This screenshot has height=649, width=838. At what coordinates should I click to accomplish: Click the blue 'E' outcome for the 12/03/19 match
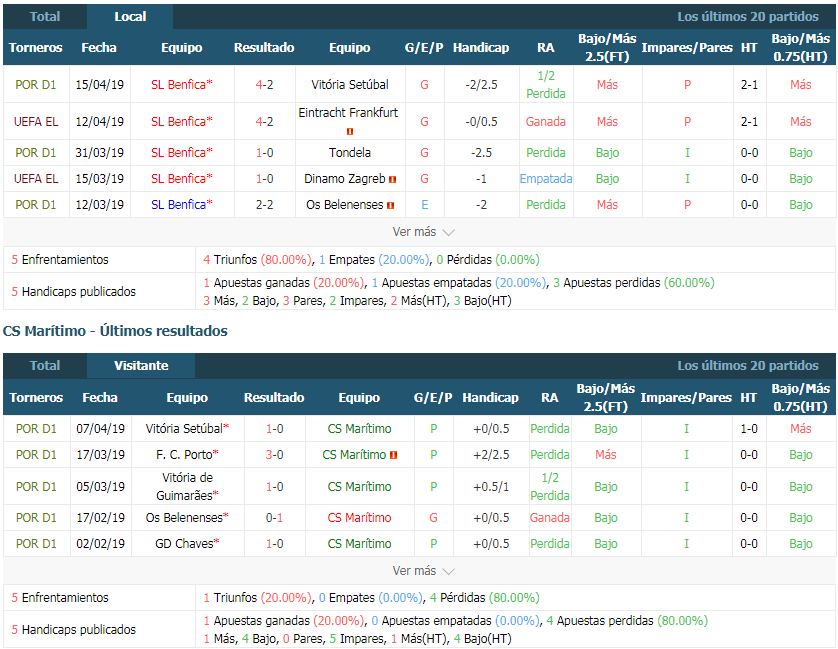pos(424,205)
